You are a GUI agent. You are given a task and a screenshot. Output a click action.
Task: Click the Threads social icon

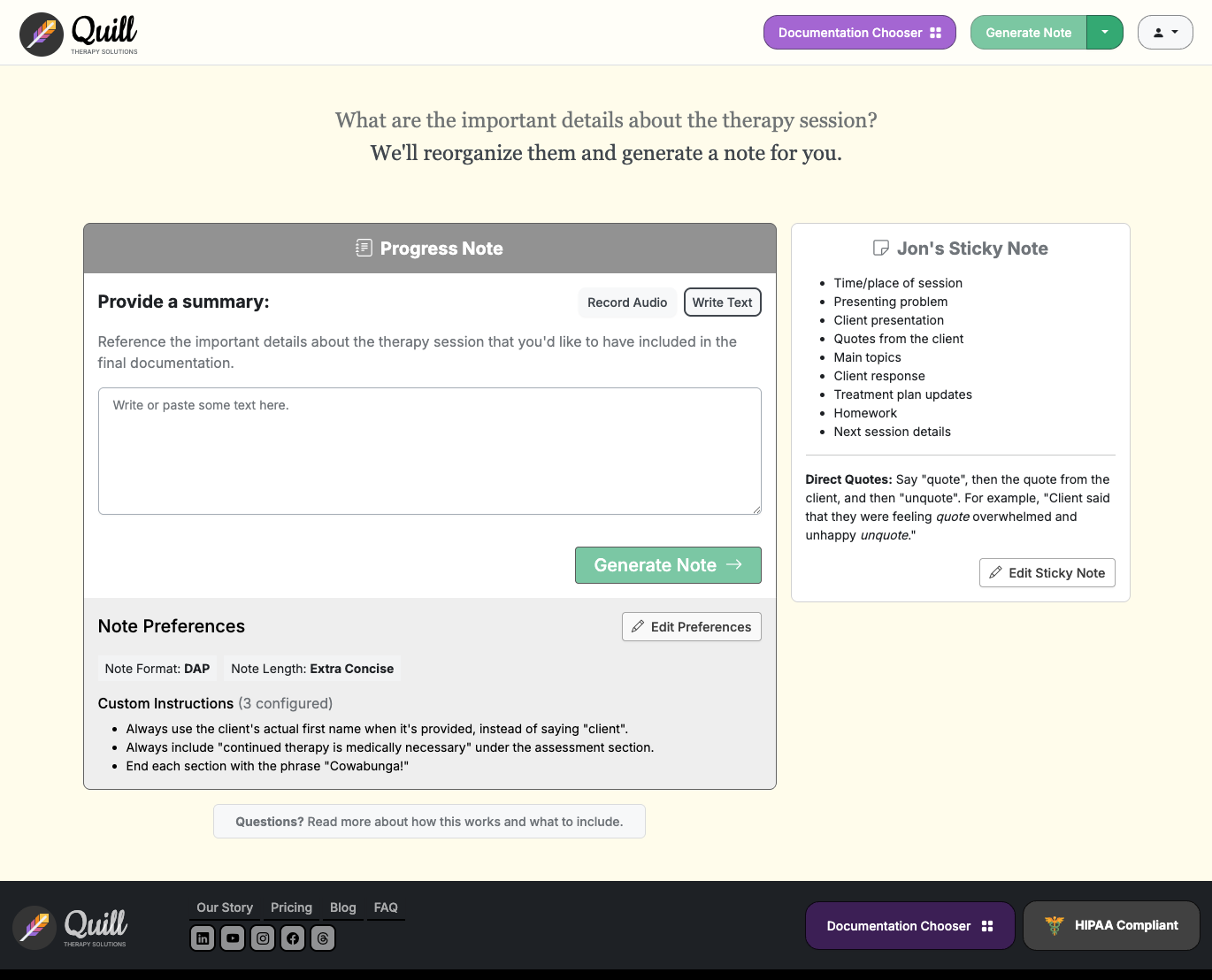pos(323,938)
